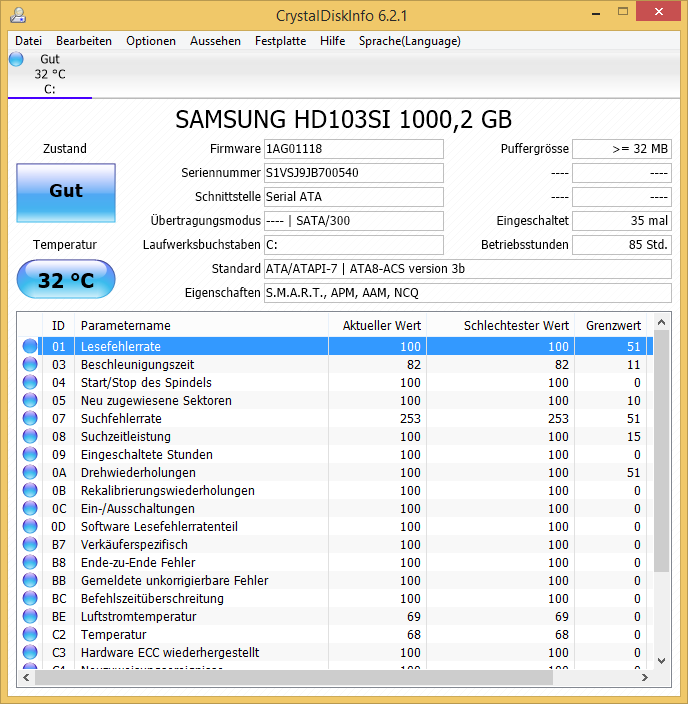Click the scroll down arrow of the SMART list
688x704 pixels.
tap(661, 660)
